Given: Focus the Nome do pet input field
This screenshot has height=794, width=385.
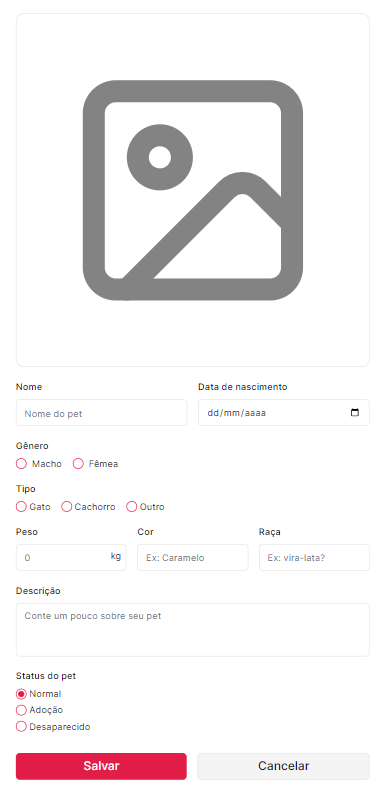Looking at the screenshot, I should click(x=102, y=413).
